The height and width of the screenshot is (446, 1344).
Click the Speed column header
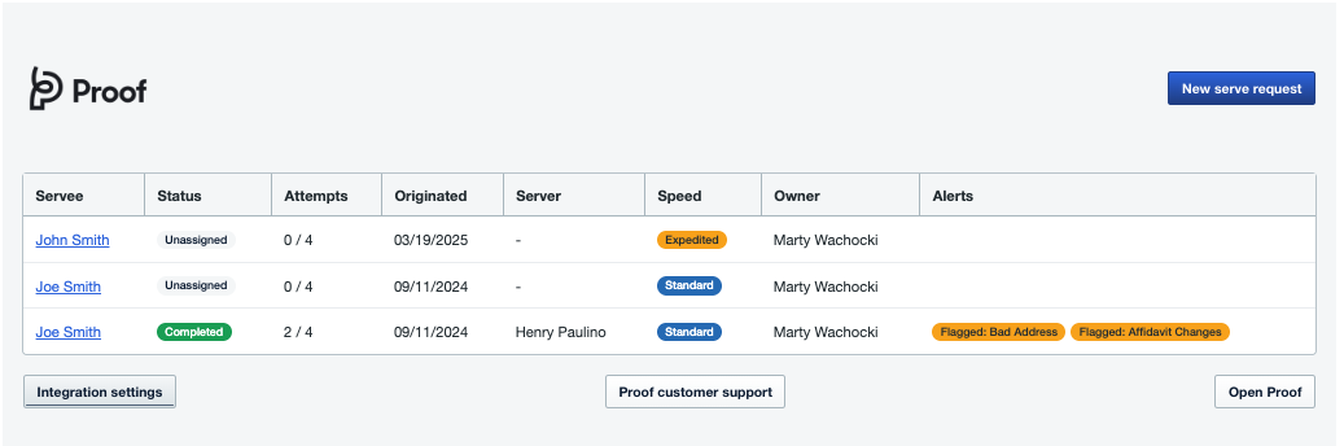tap(679, 196)
